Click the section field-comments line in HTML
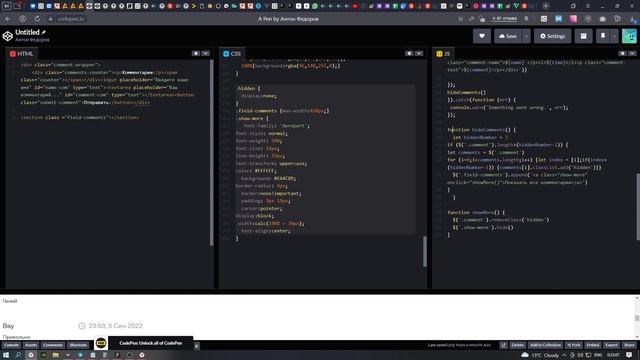 coord(80,117)
